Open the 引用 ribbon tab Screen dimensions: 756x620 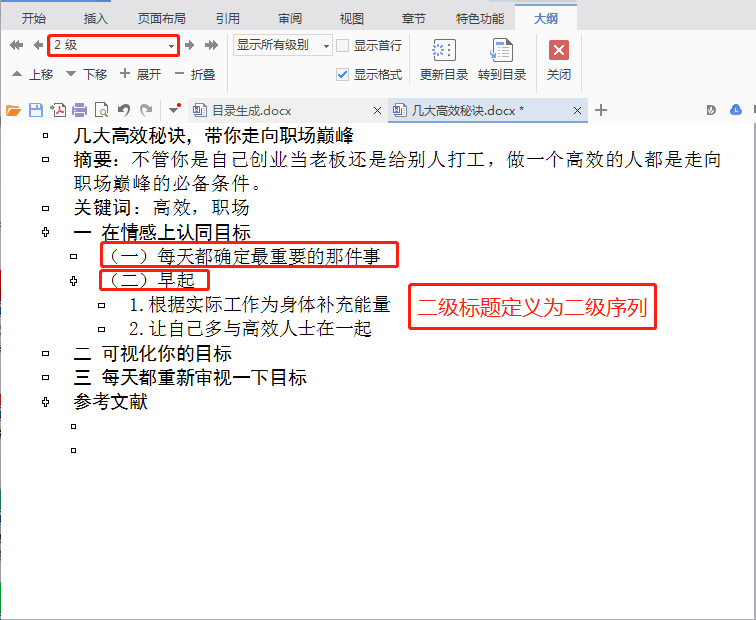(x=228, y=19)
